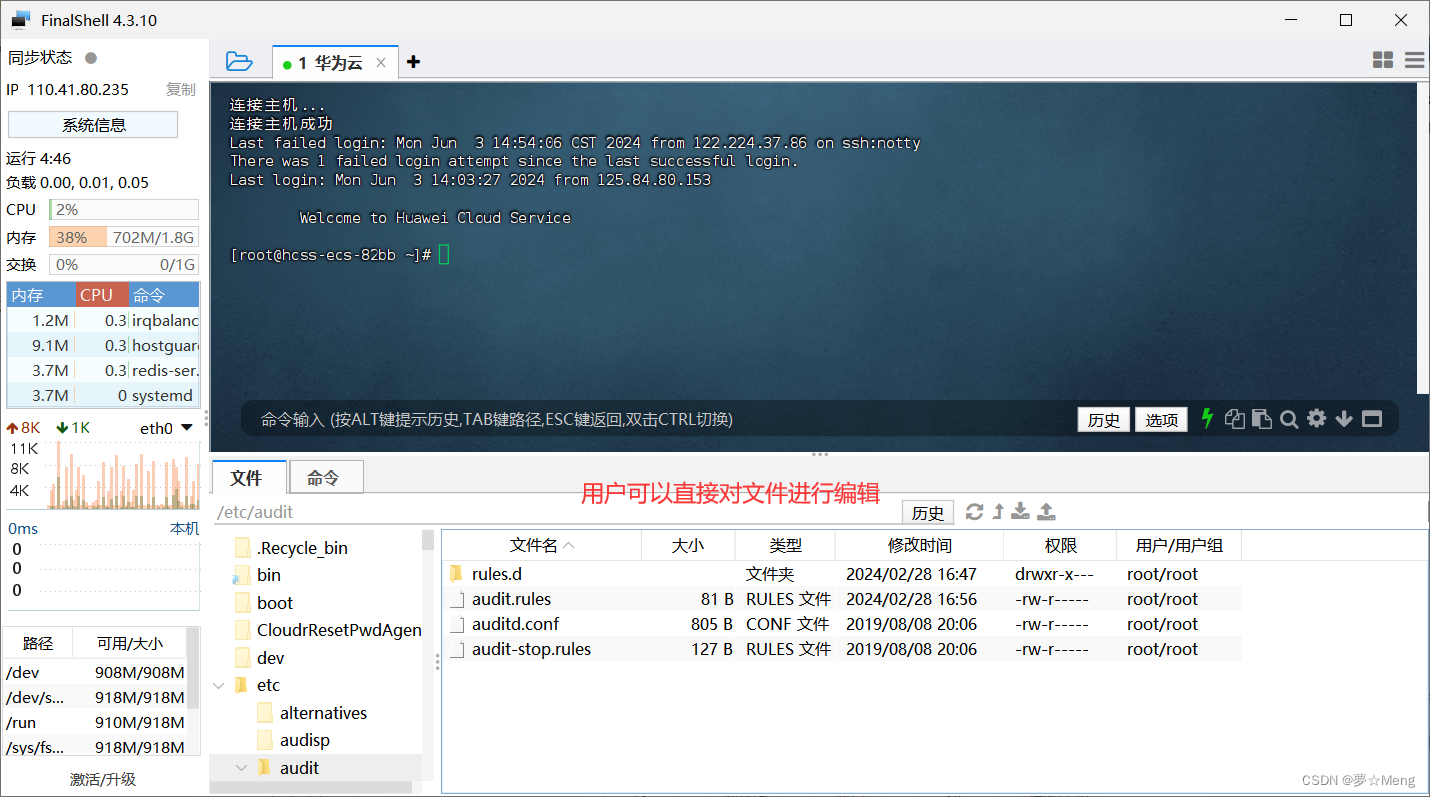1430x797 pixels.
Task: Expand the eth0 network interface dropdown
Action: pyautogui.click(x=188, y=427)
